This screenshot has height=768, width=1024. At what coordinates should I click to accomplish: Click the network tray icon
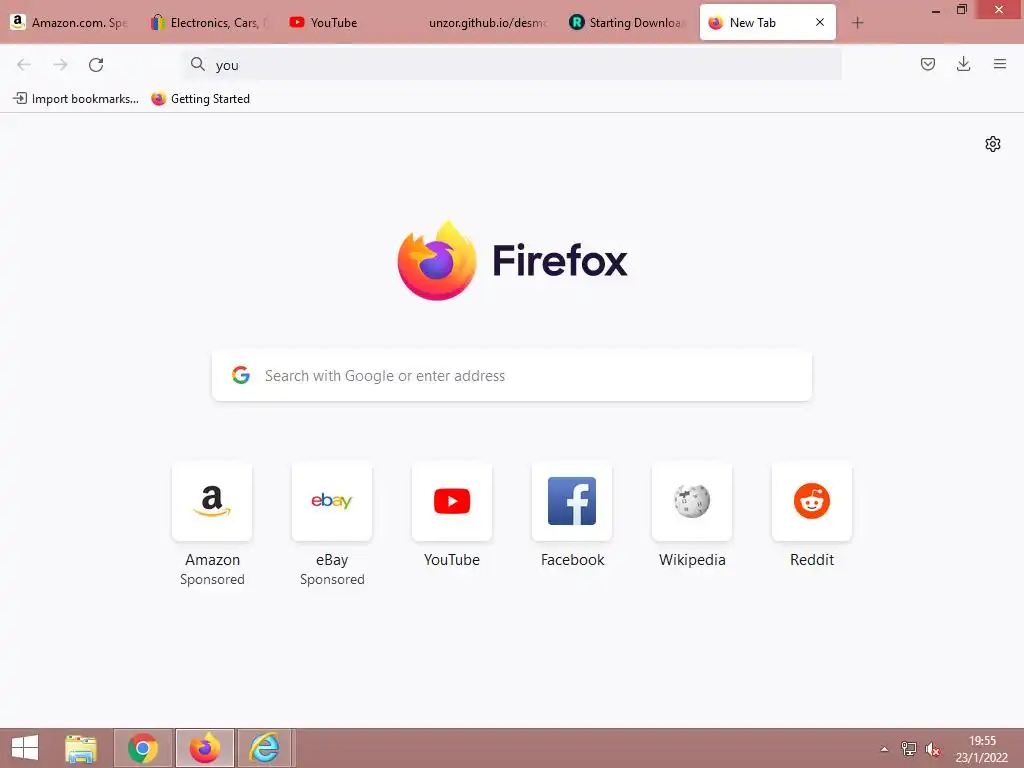908,749
